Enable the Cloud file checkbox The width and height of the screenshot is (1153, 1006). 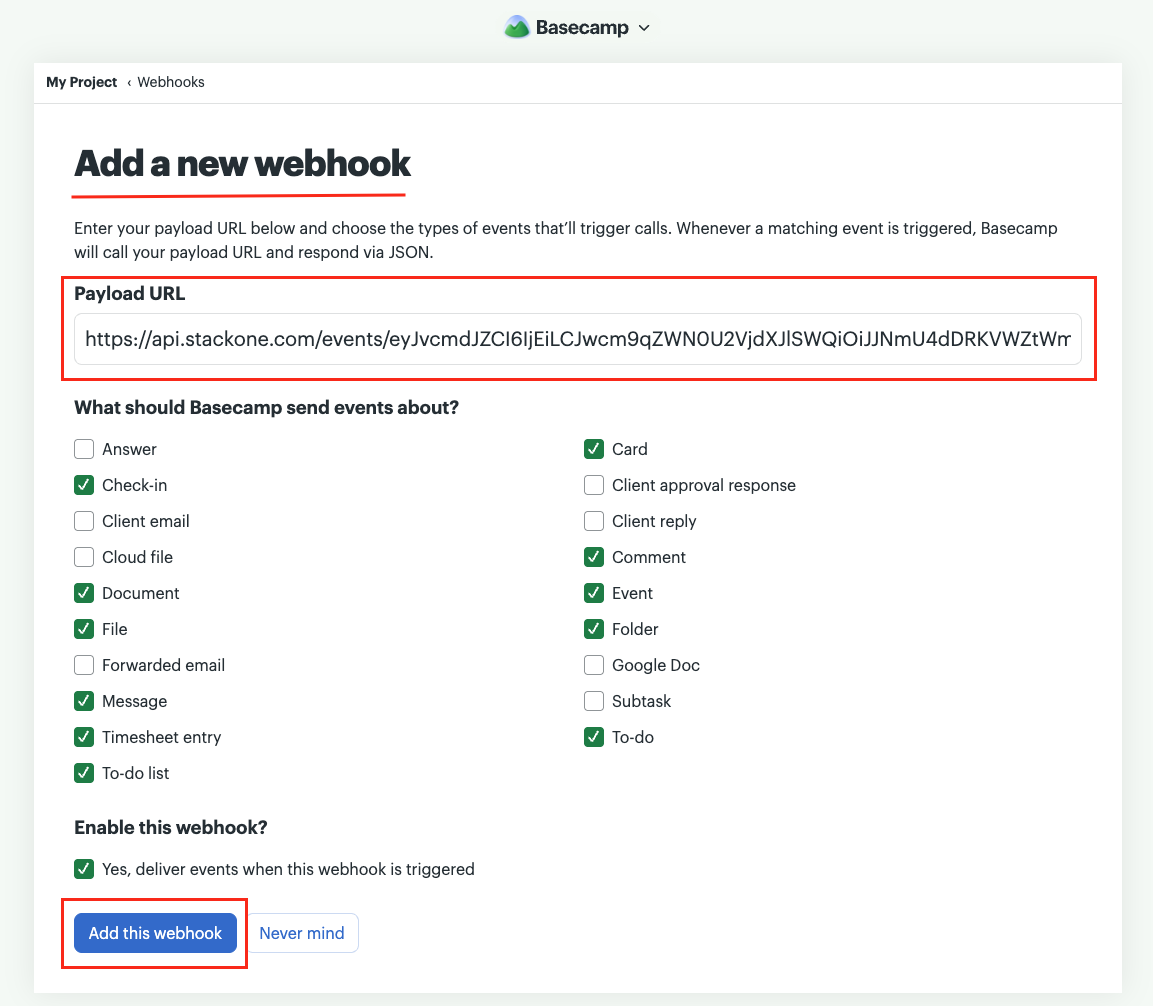coord(84,557)
